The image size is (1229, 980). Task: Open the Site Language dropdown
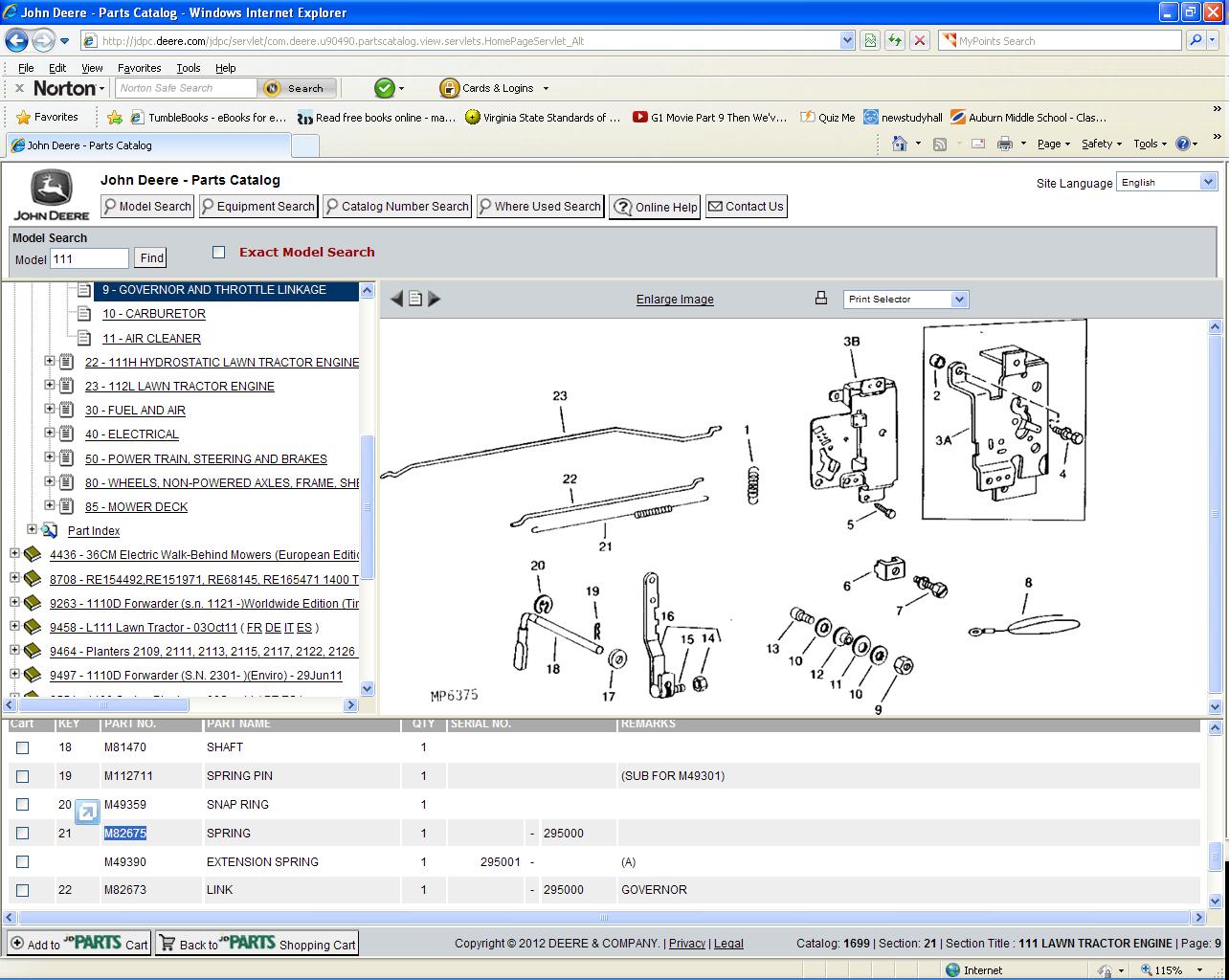pos(1166,182)
